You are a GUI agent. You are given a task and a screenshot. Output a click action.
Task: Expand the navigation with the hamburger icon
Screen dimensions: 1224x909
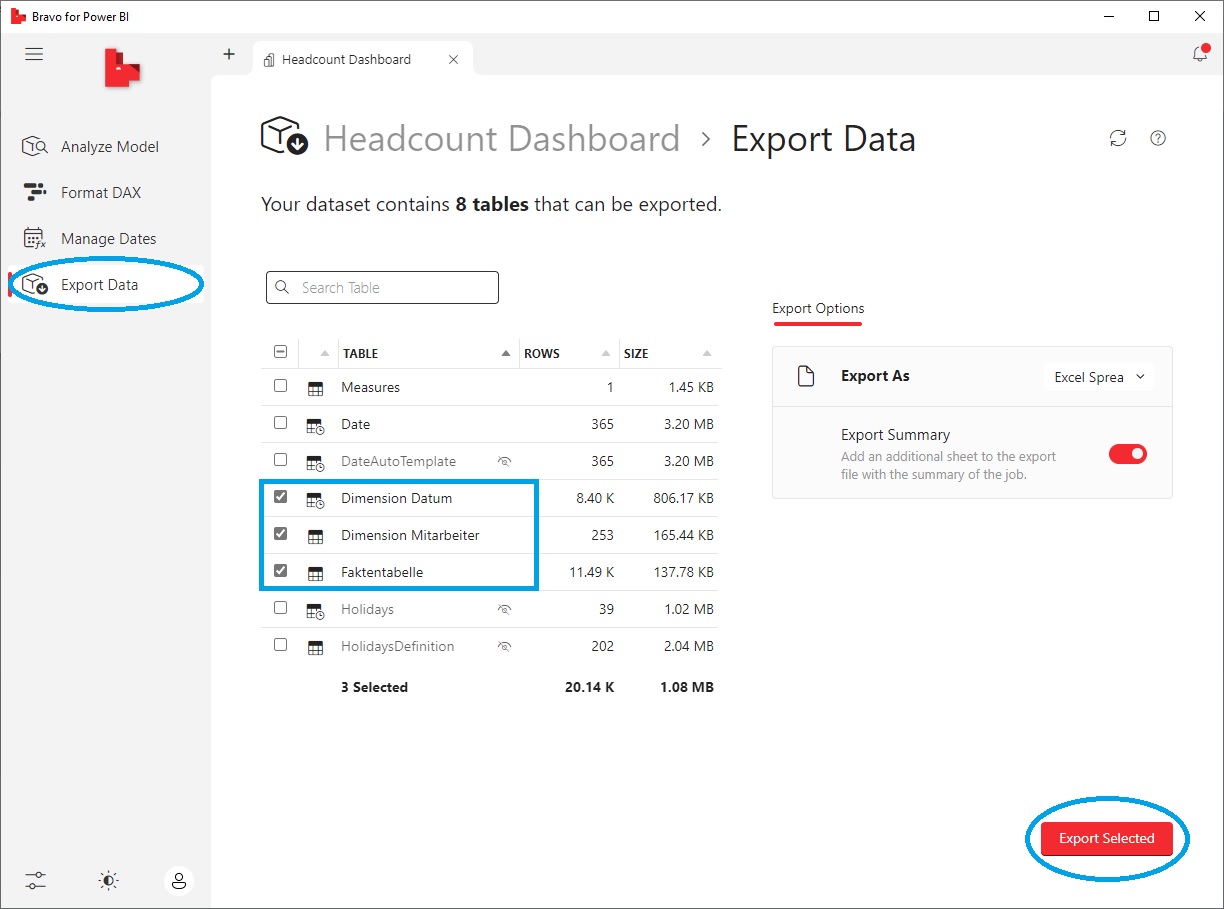click(34, 54)
